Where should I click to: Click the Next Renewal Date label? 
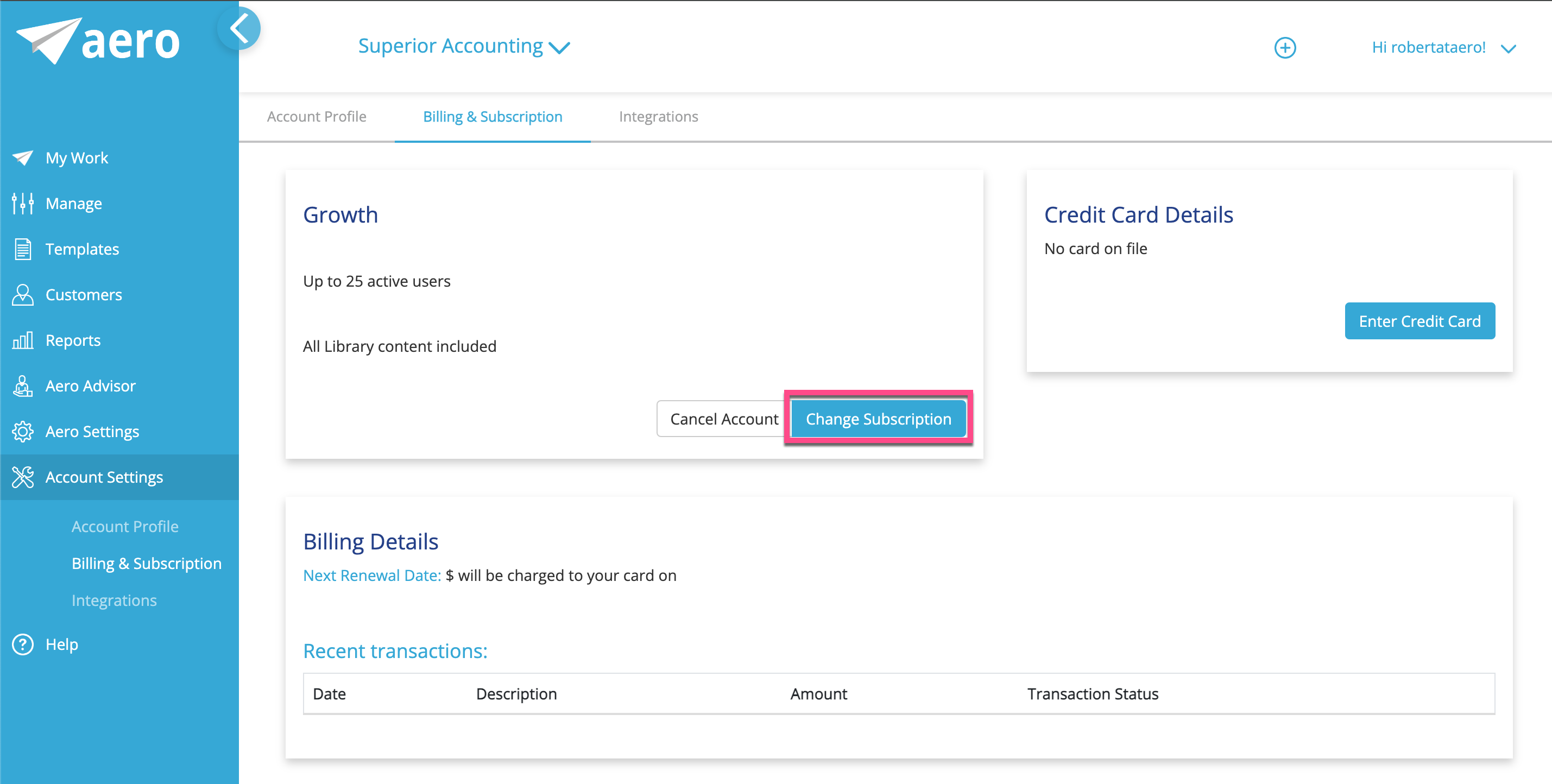(373, 575)
